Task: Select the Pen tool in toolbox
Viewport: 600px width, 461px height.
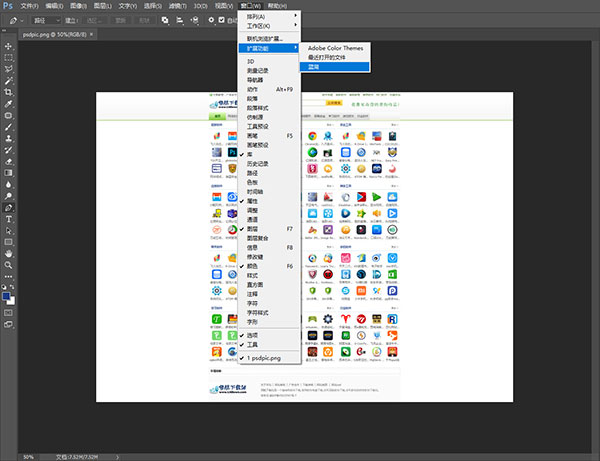Action: click(x=8, y=208)
